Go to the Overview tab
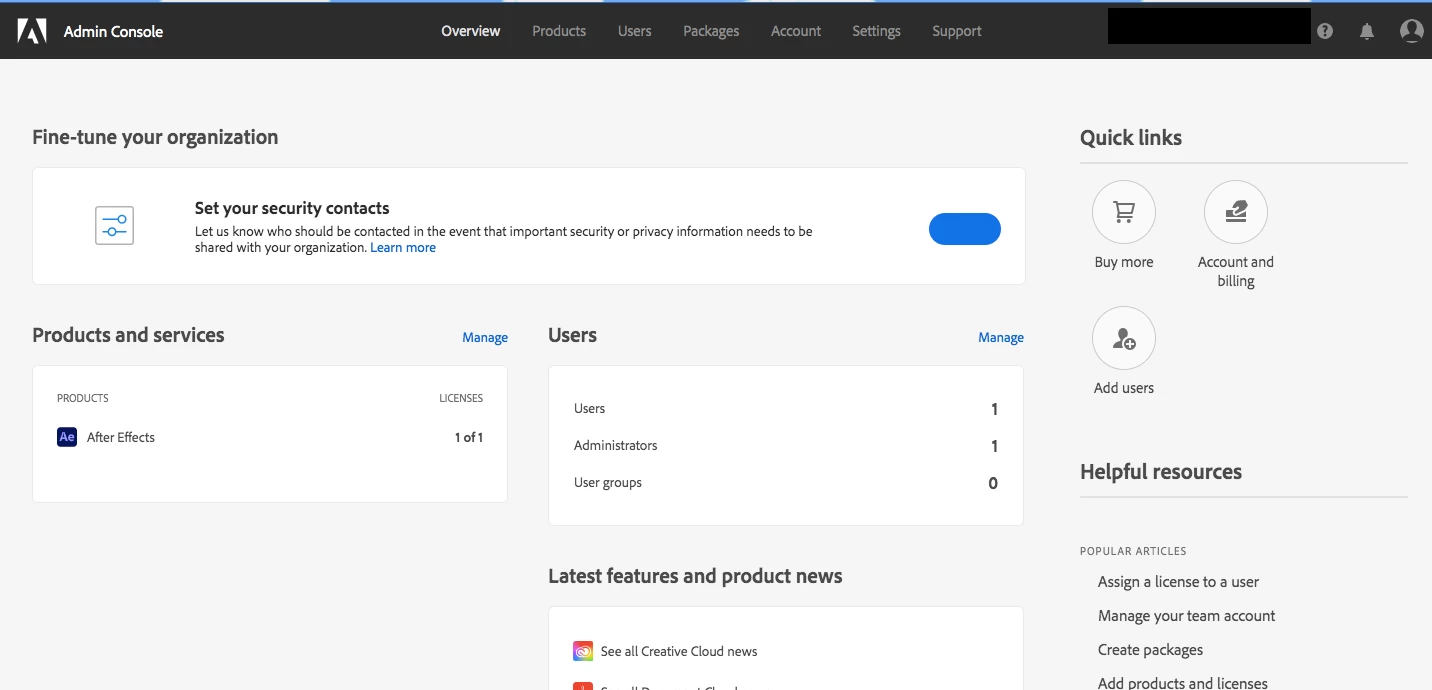Viewport: 1432px width, 690px height. pyautogui.click(x=471, y=31)
